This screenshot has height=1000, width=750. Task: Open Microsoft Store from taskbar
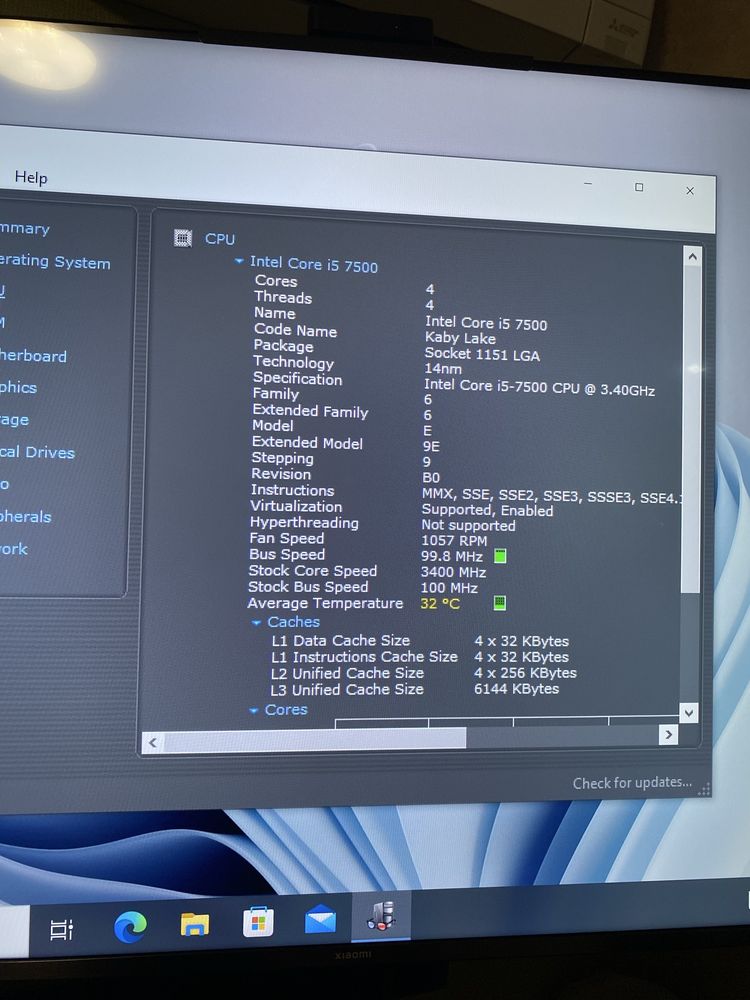pos(258,922)
